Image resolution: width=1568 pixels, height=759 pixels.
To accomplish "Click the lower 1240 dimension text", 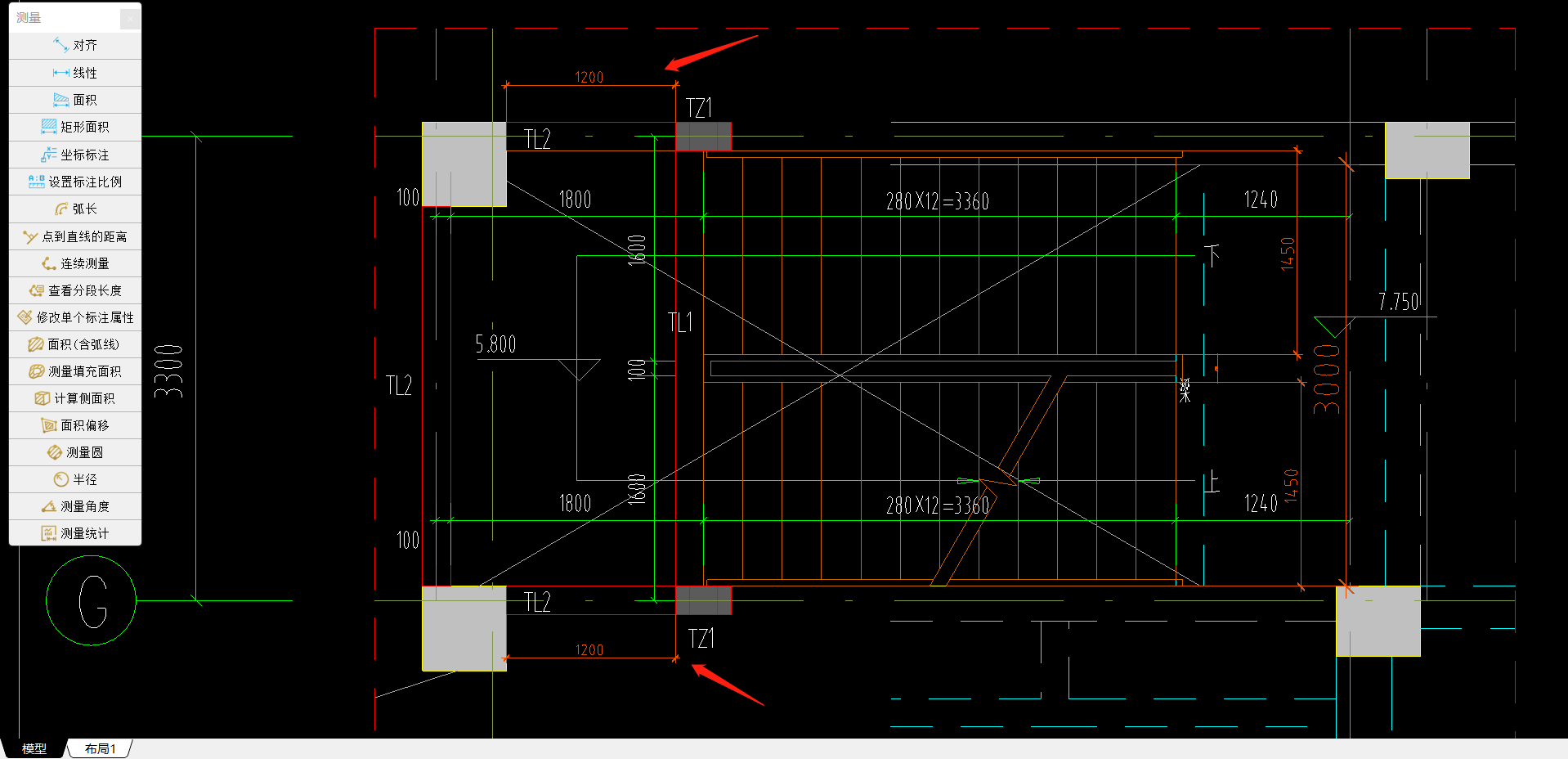I will coord(1261,504).
